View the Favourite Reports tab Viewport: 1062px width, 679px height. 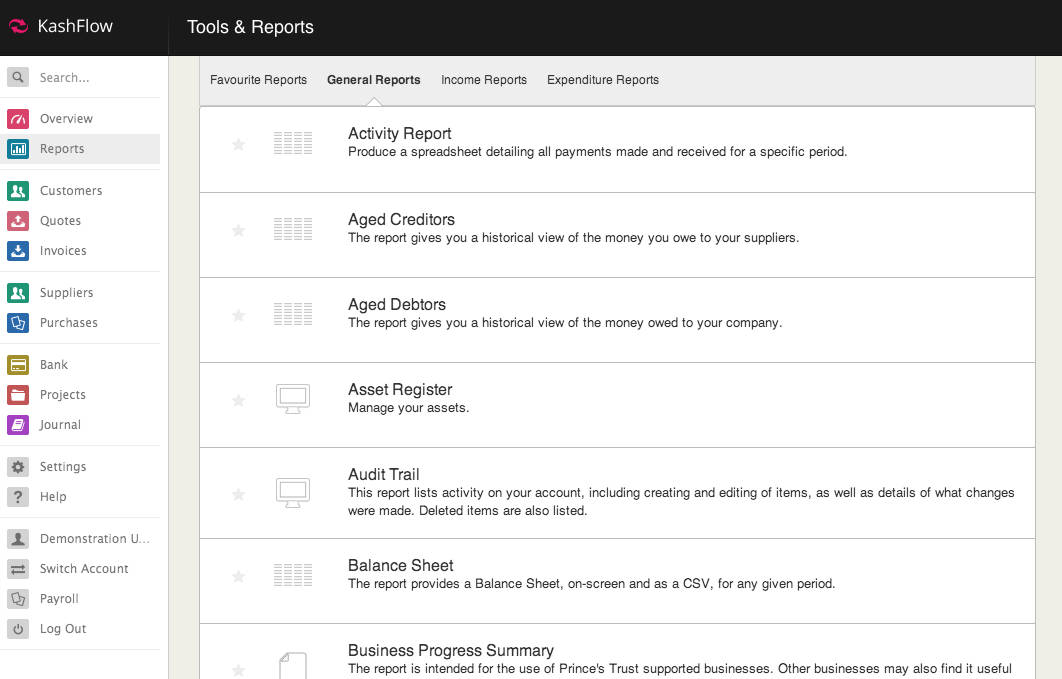click(258, 79)
